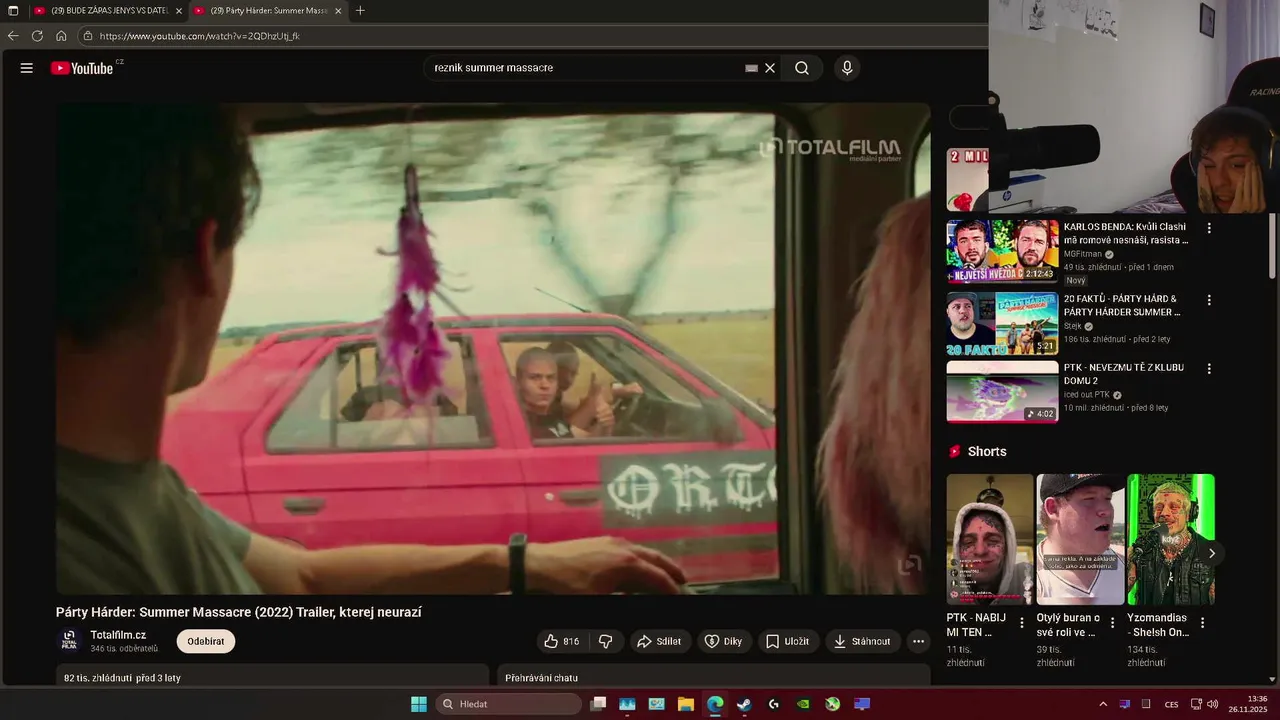Open options for Yzomandias short

[x=1202, y=623]
